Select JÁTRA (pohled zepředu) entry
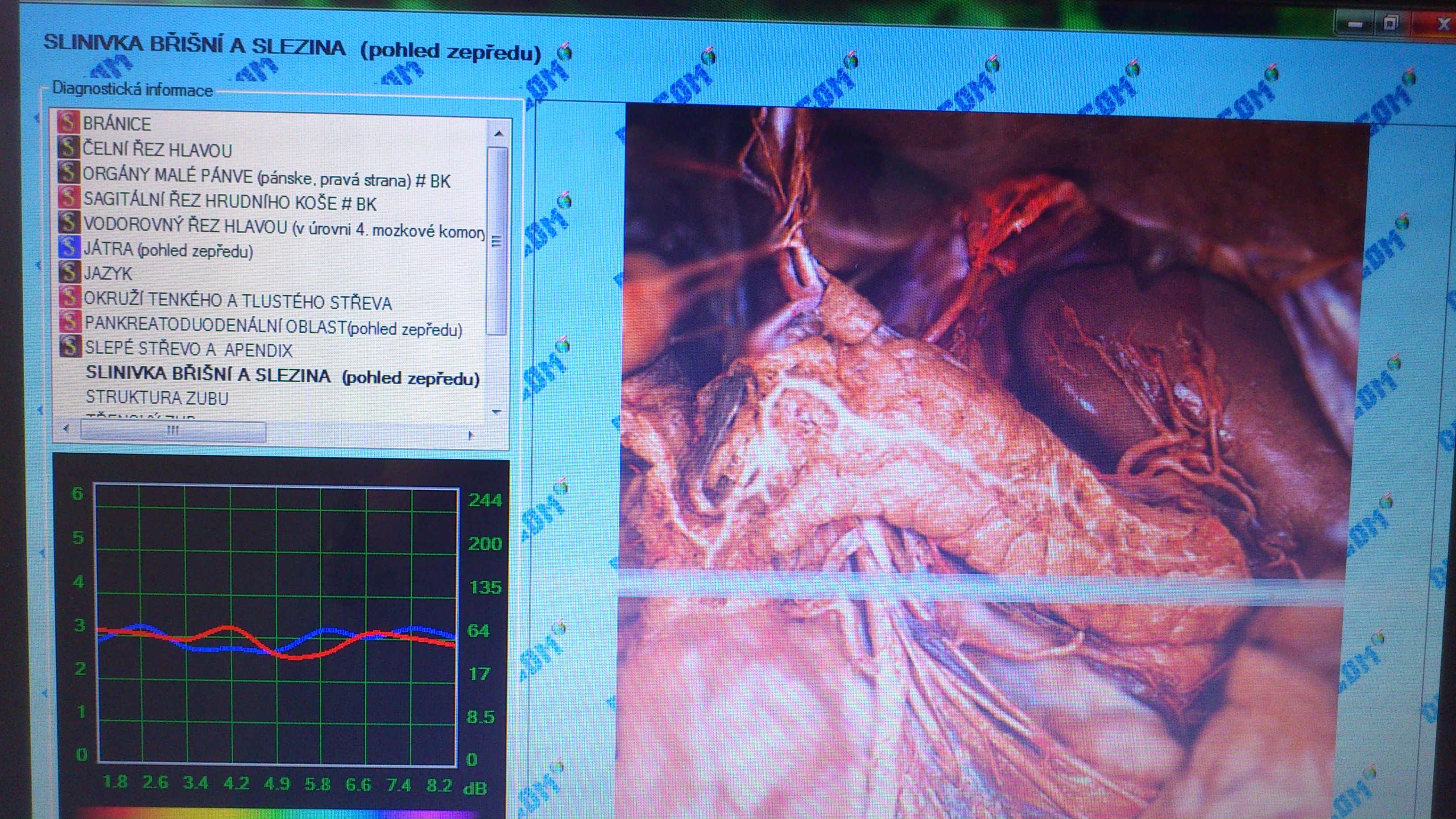The height and width of the screenshot is (819, 1456). [169, 250]
